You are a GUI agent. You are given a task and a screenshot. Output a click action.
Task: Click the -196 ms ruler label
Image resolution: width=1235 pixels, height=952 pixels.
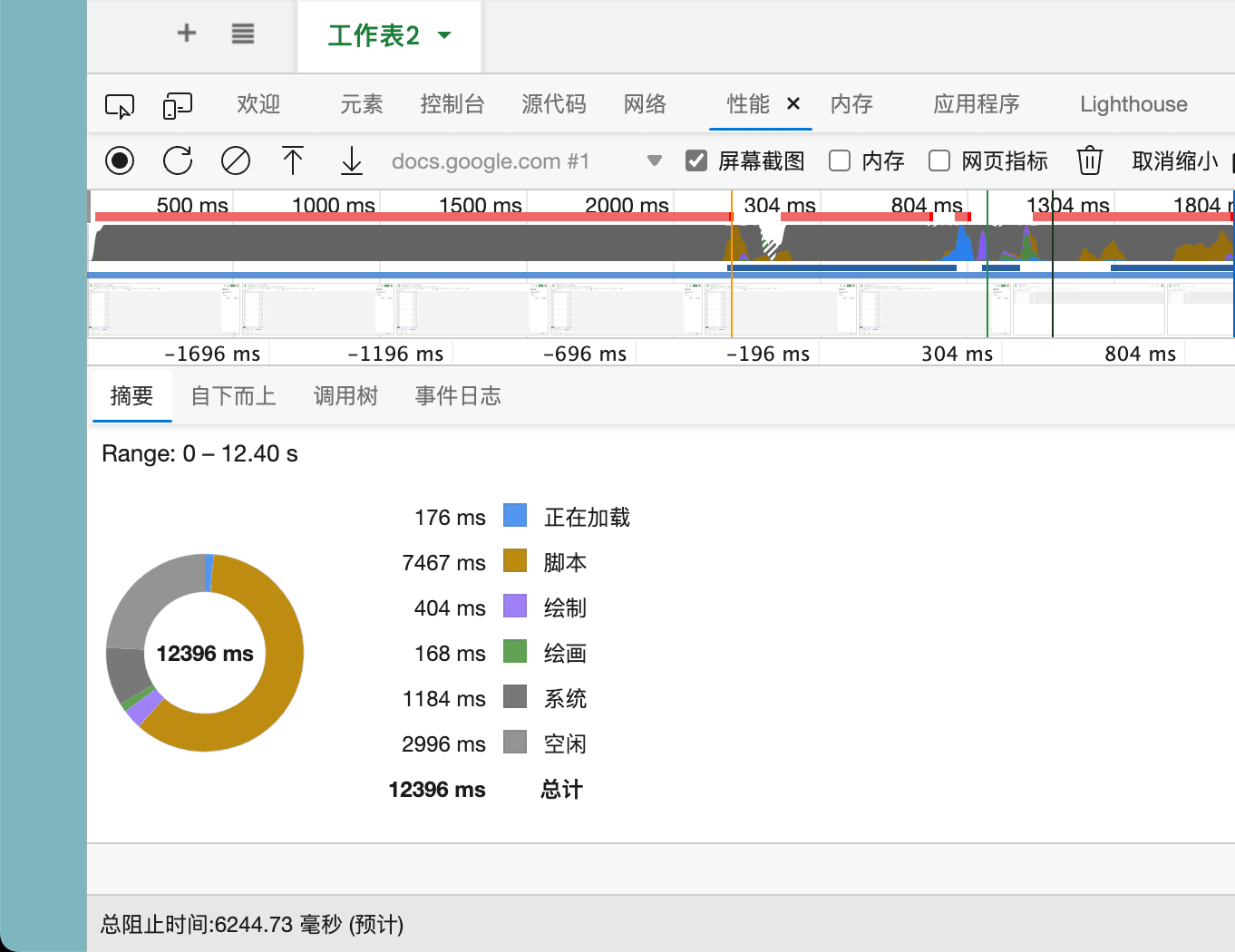pyautogui.click(x=768, y=354)
